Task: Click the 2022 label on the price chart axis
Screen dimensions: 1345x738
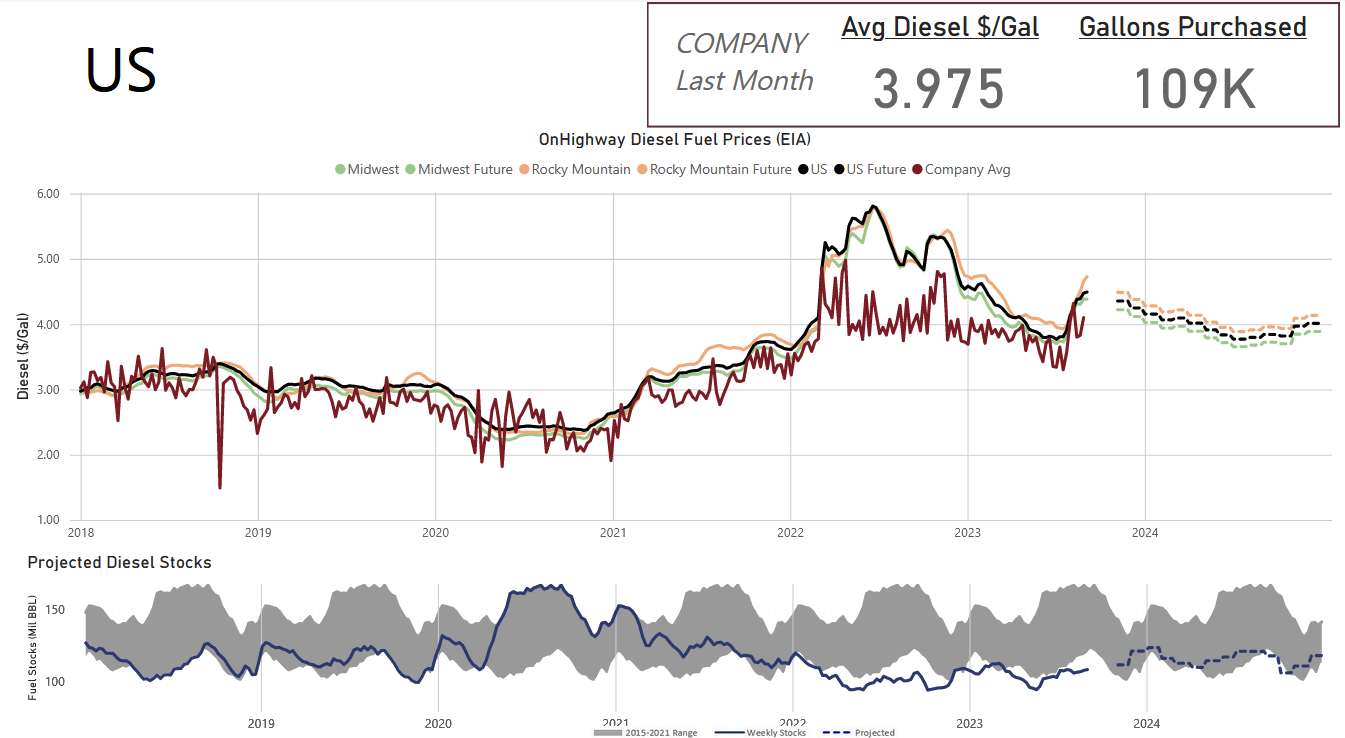Action: coord(790,533)
